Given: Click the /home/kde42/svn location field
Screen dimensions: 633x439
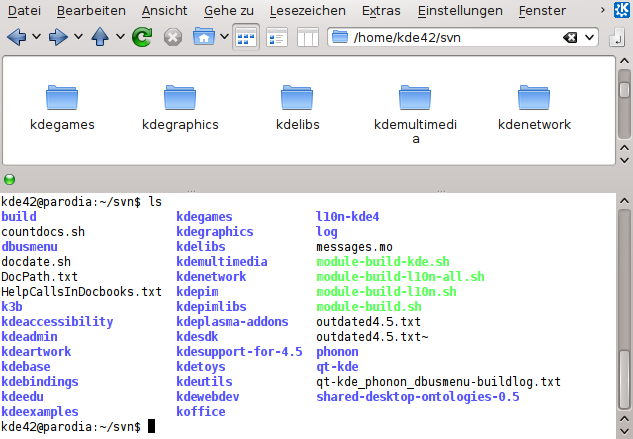Looking at the screenshot, I should [x=450, y=38].
